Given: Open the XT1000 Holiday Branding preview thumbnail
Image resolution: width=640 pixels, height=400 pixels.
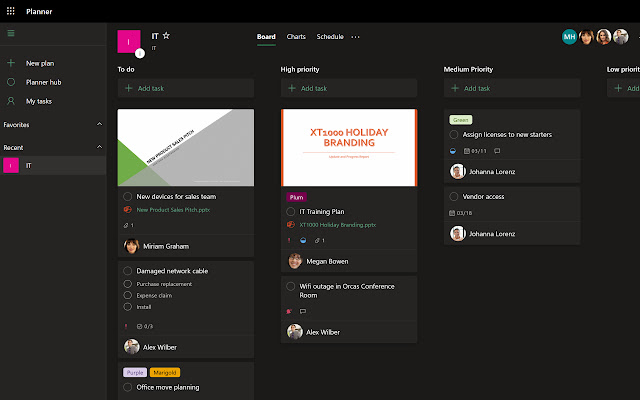Looking at the screenshot, I should tap(349, 147).
